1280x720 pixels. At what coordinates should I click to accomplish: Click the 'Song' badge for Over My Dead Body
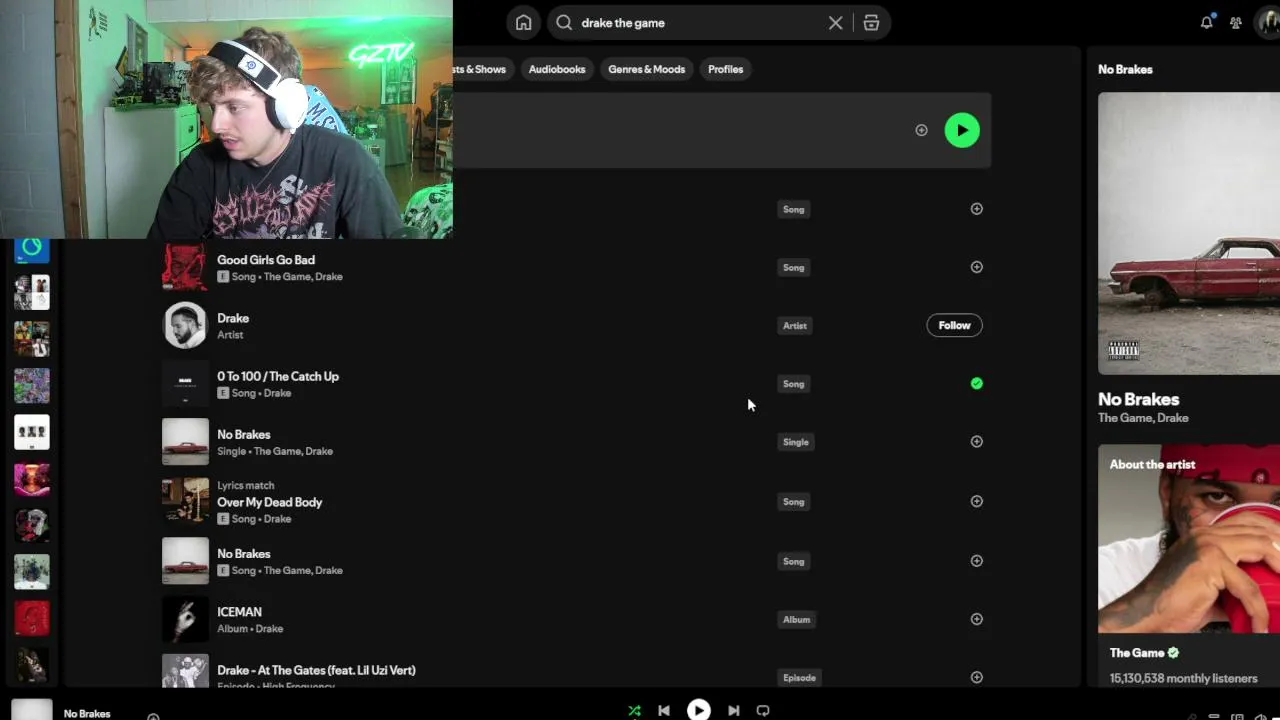click(x=794, y=501)
